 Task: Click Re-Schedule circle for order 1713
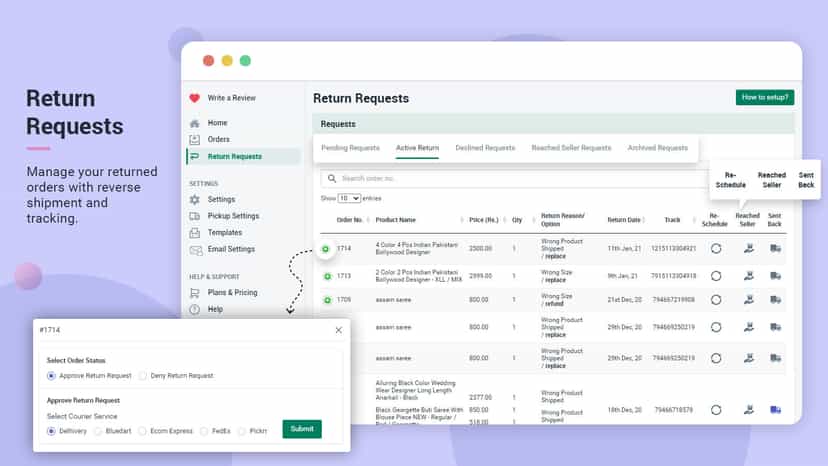(716, 276)
